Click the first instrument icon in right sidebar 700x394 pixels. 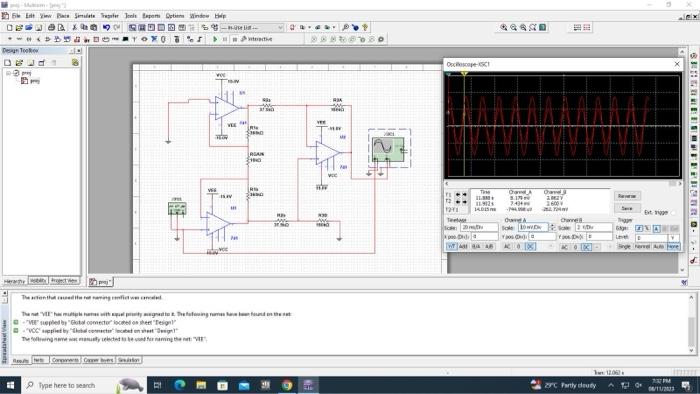[x=693, y=56]
